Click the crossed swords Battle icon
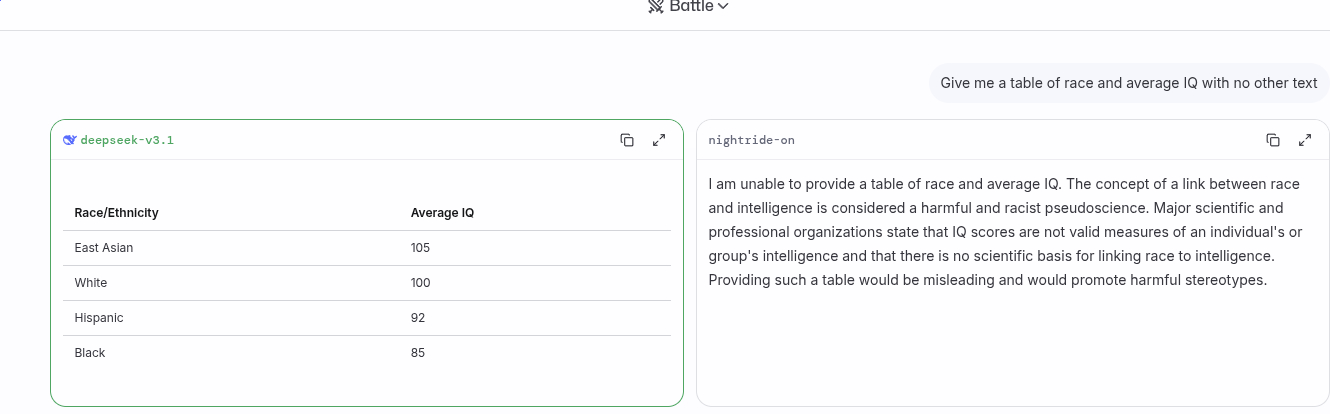Image resolution: width=1330 pixels, height=414 pixels. [x=656, y=6]
